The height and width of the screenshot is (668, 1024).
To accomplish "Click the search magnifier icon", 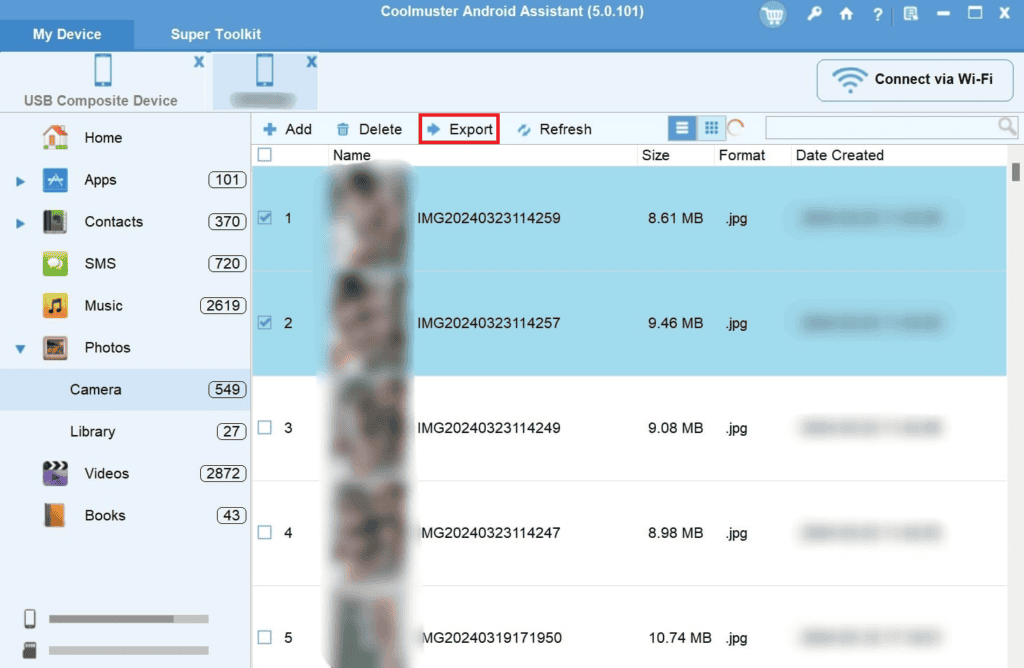I will click(x=1007, y=126).
